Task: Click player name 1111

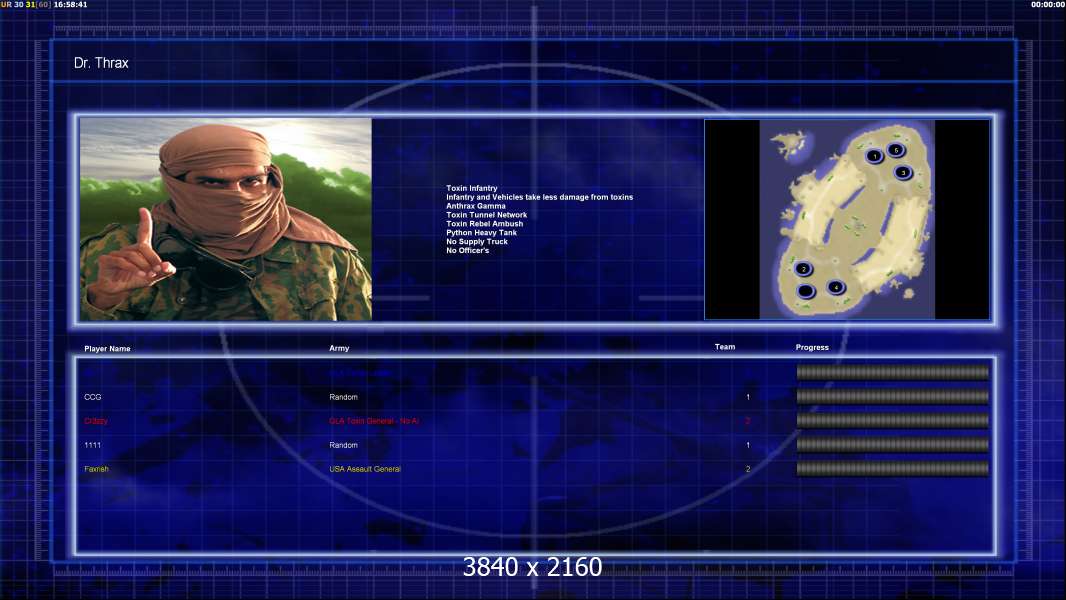Action: pos(92,445)
